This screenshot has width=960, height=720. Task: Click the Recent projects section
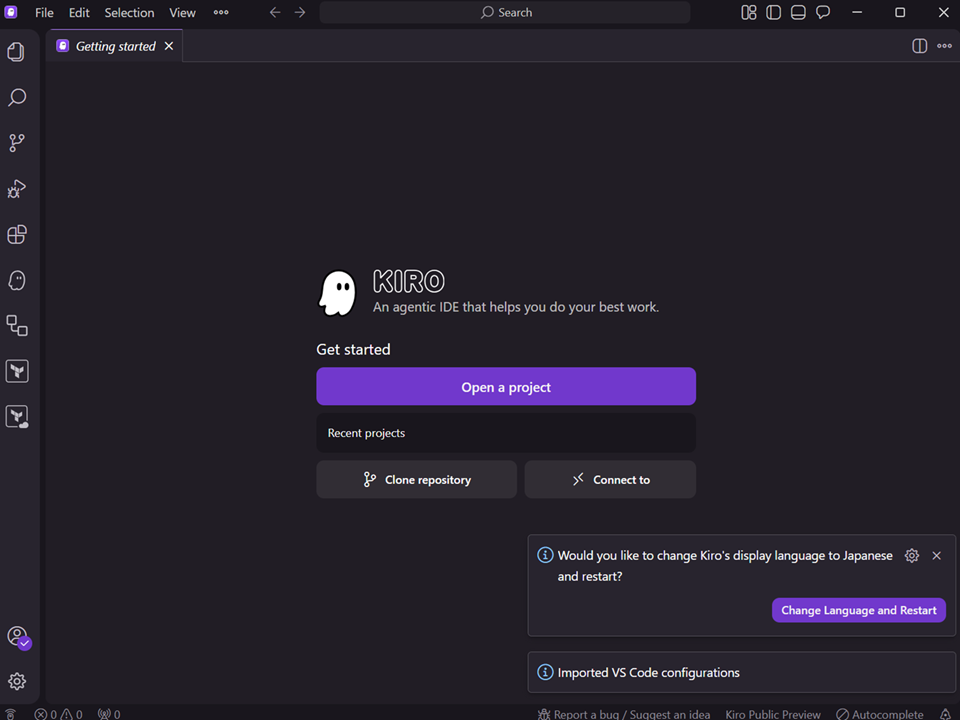pyautogui.click(x=506, y=433)
